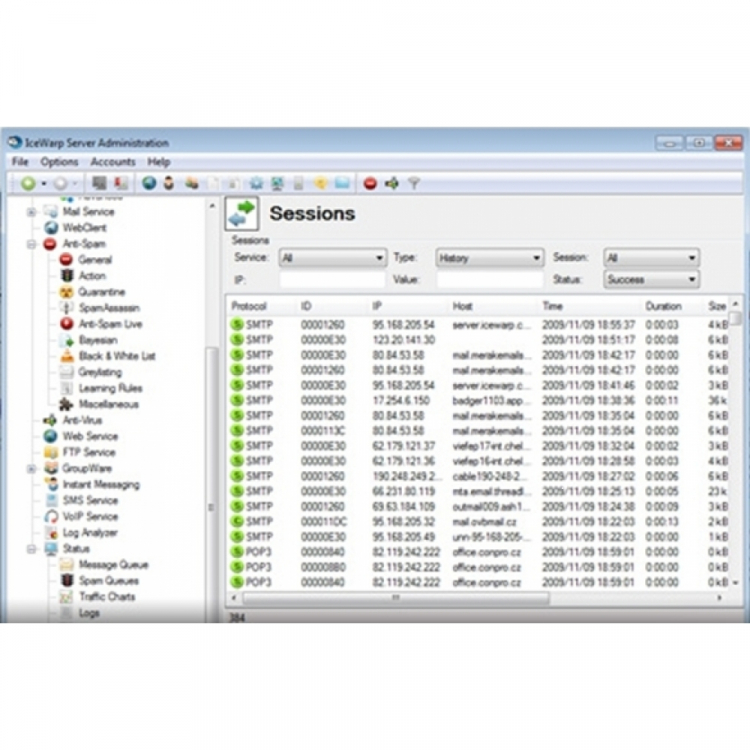
Task: Click the funnel filter toolbar icon
Action: (x=414, y=183)
